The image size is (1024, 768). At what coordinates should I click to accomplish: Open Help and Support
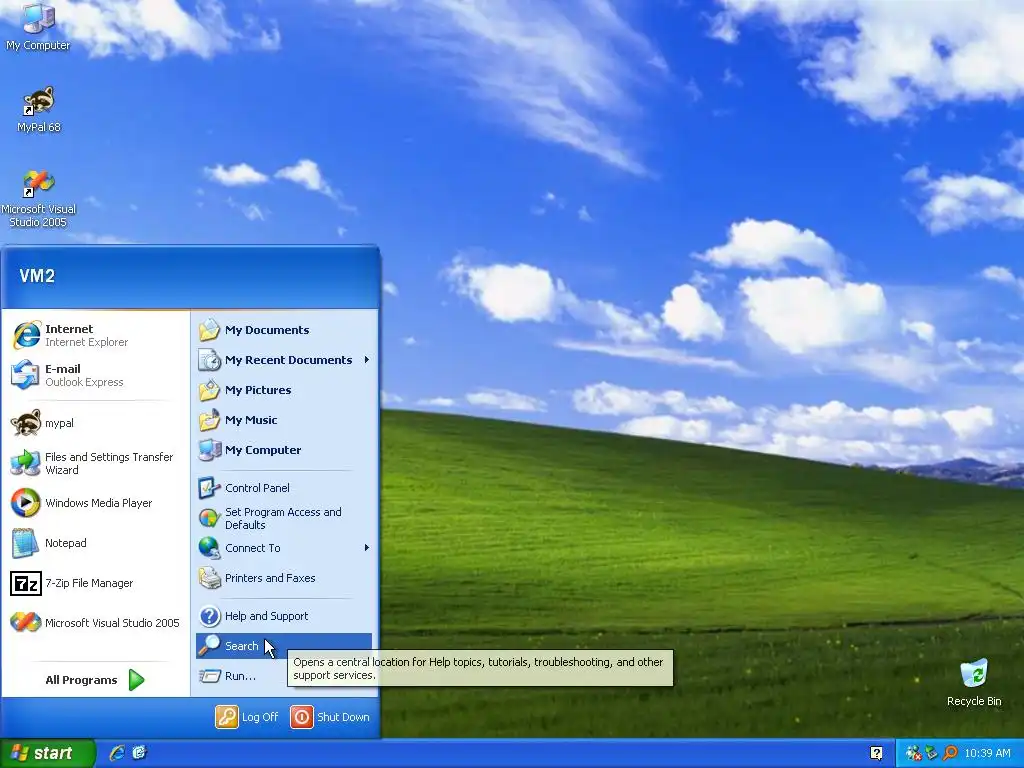click(284, 616)
